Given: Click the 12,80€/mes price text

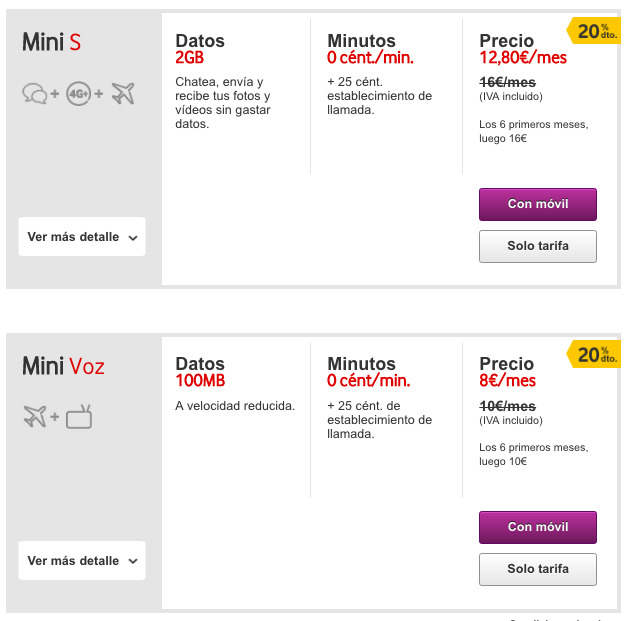Looking at the screenshot, I should [x=523, y=58].
